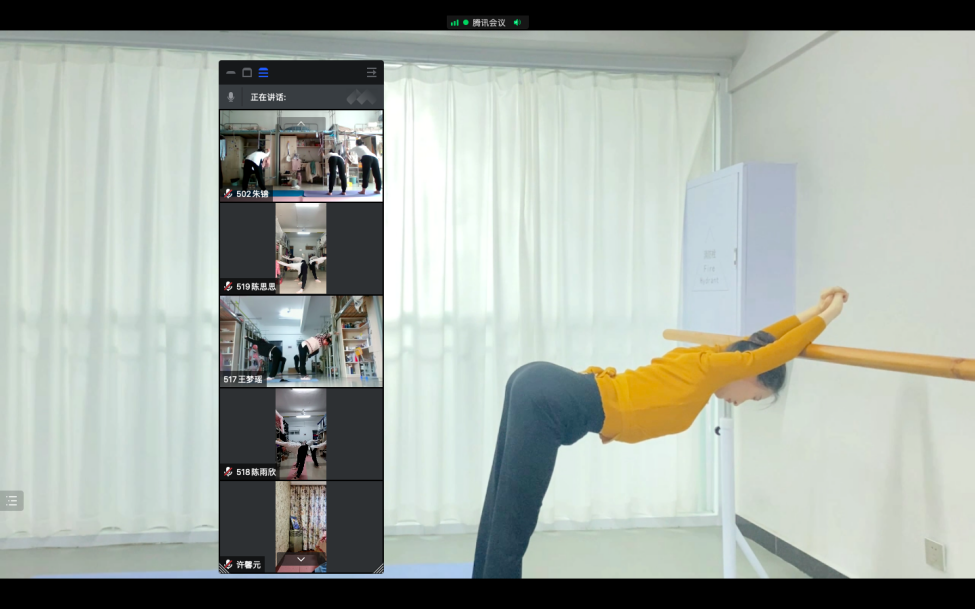Screen dimensions: 975x609
Task: Click the bottom-right panel resize handle
Action: pos(378,568)
